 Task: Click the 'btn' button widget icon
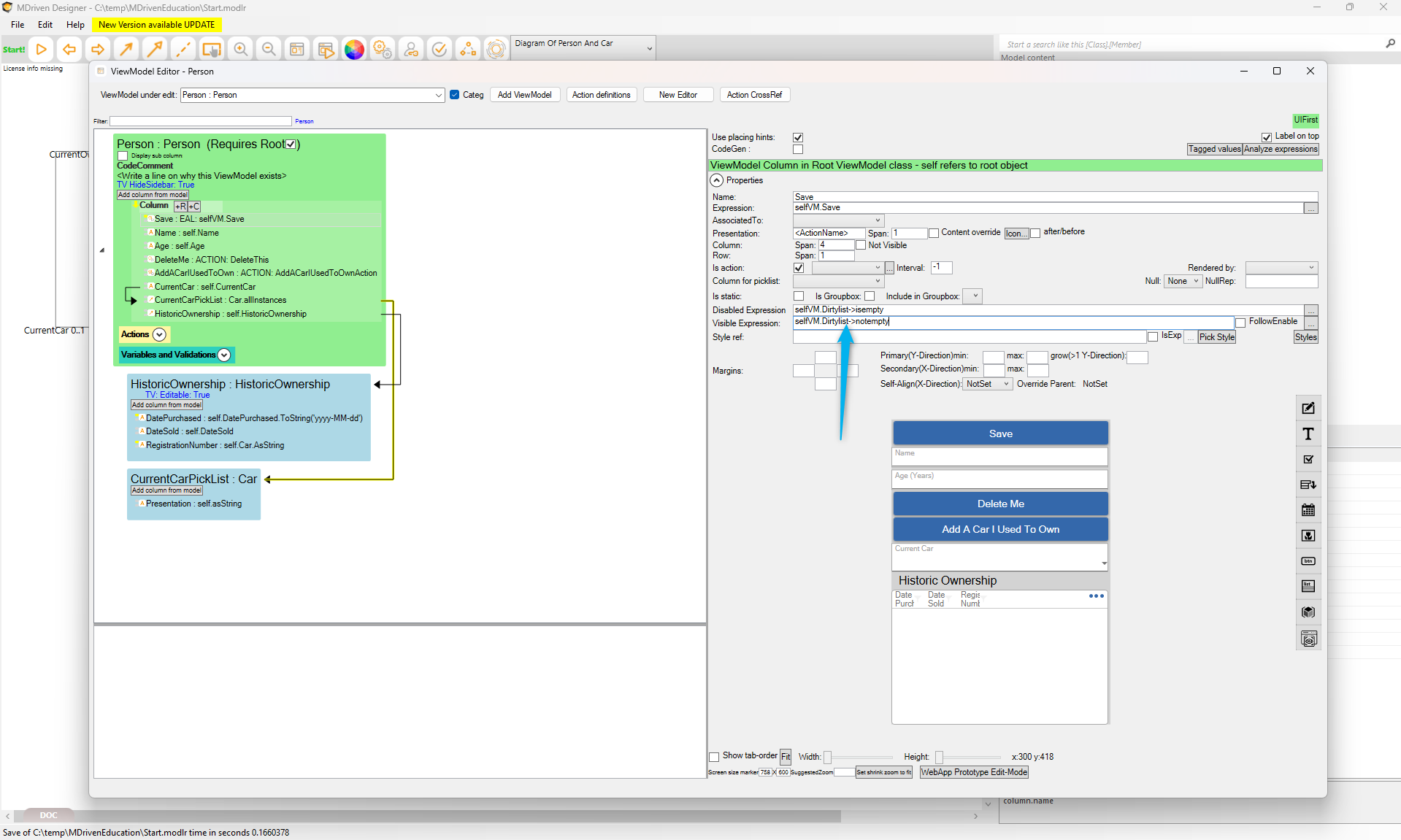[1308, 561]
